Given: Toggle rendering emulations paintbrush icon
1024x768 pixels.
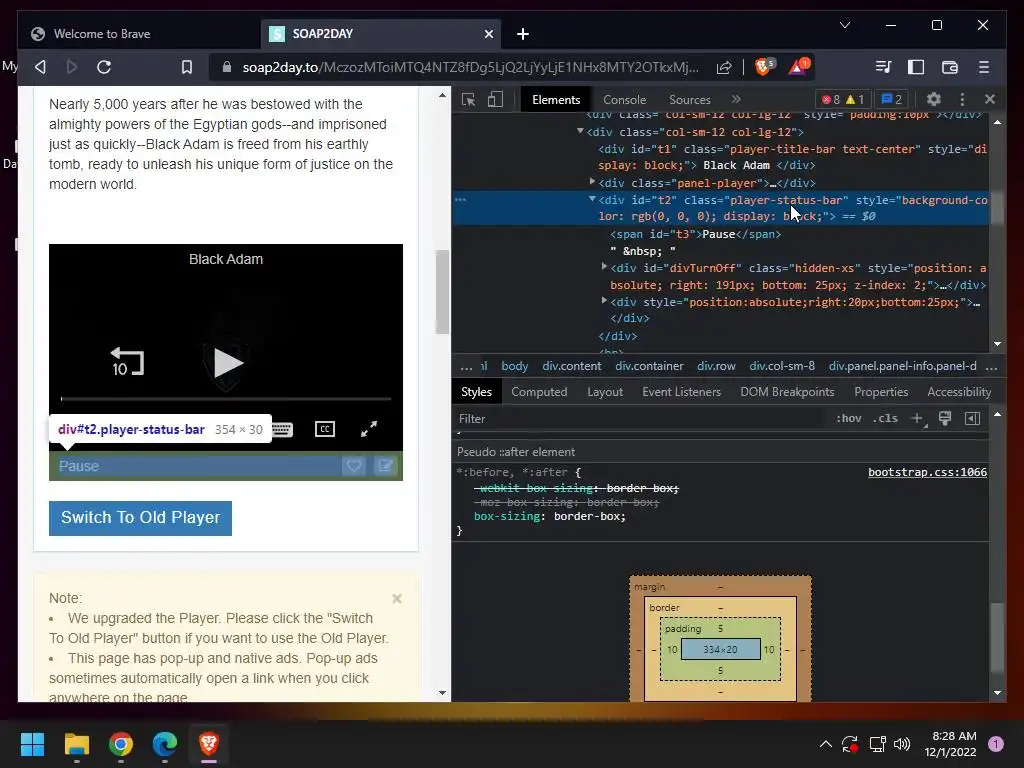Looking at the screenshot, I should [944, 419].
